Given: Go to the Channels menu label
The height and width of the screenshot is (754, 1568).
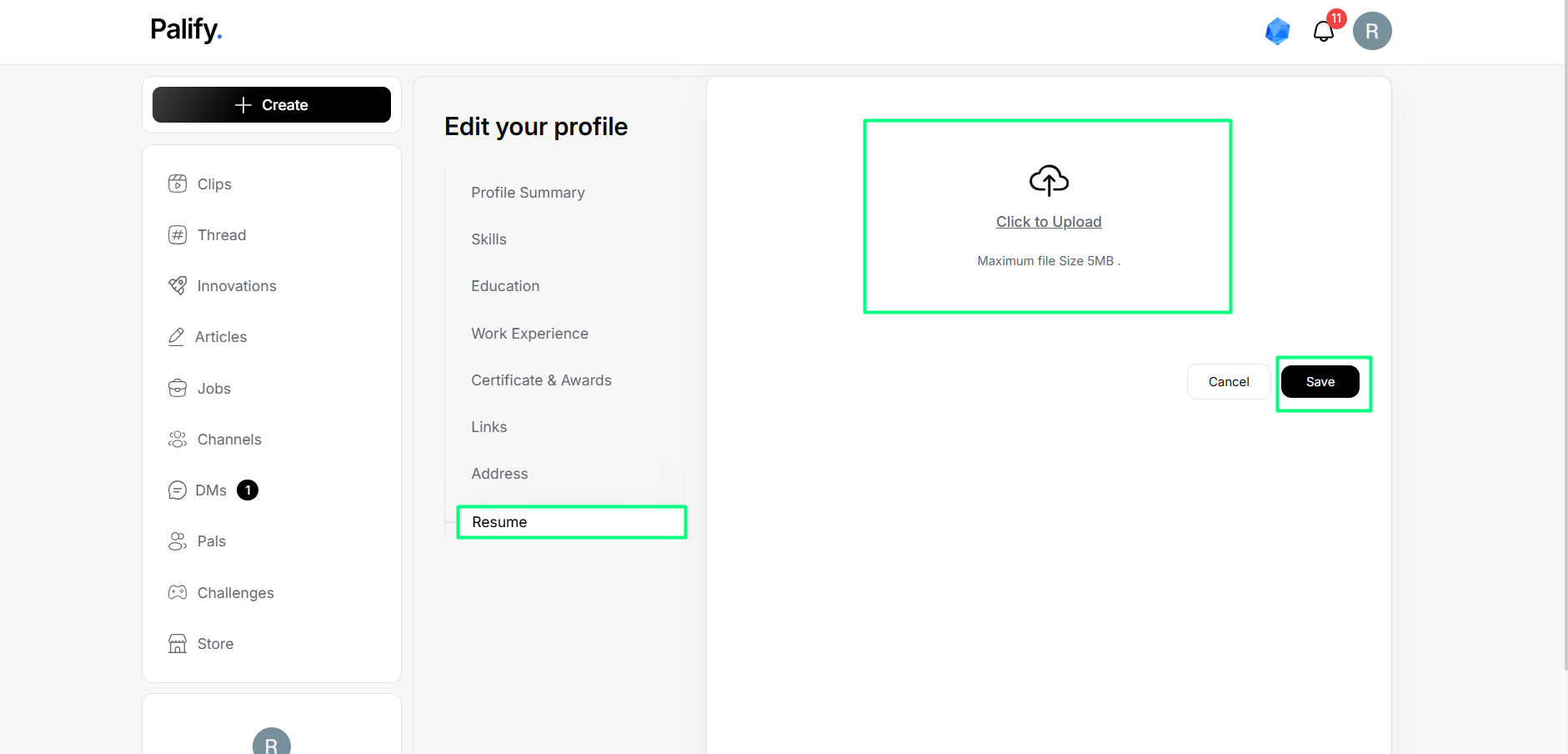Looking at the screenshot, I should click(229, 440).
